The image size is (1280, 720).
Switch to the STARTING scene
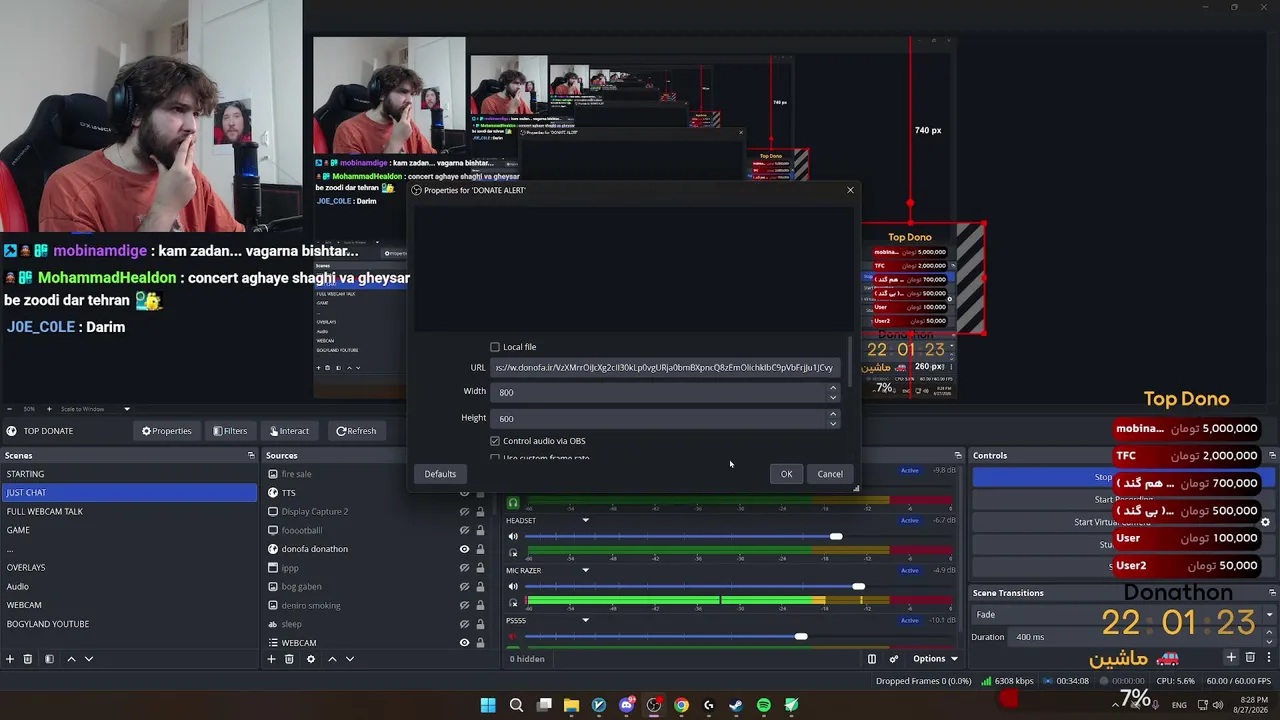(129, 474)
